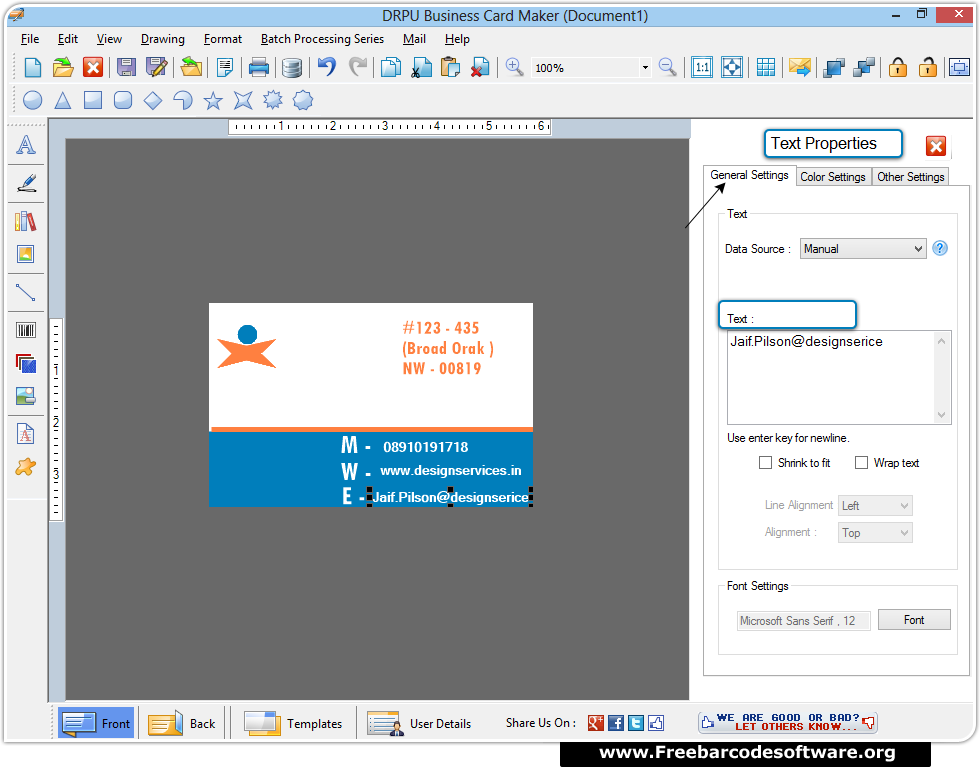Select the phone number 08910191718 on card
980x767 pixels.
(x=426, y=447)
